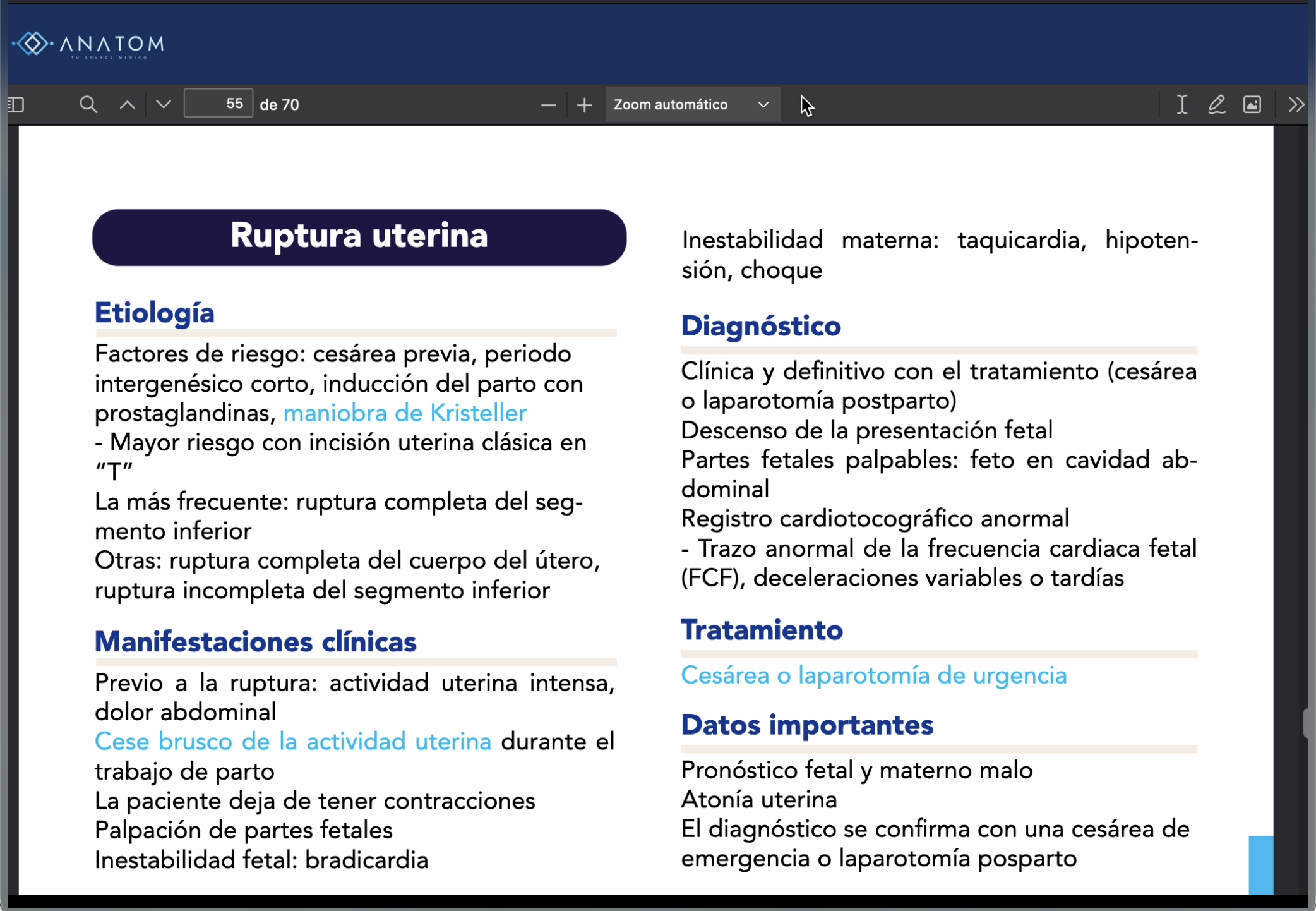
Task: Zoom in with the plus button
Action: [x=584, y=105]
